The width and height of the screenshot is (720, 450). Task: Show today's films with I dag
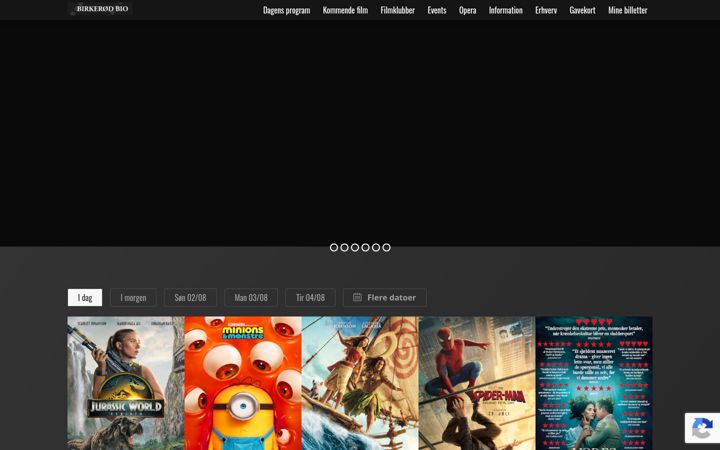85,298
